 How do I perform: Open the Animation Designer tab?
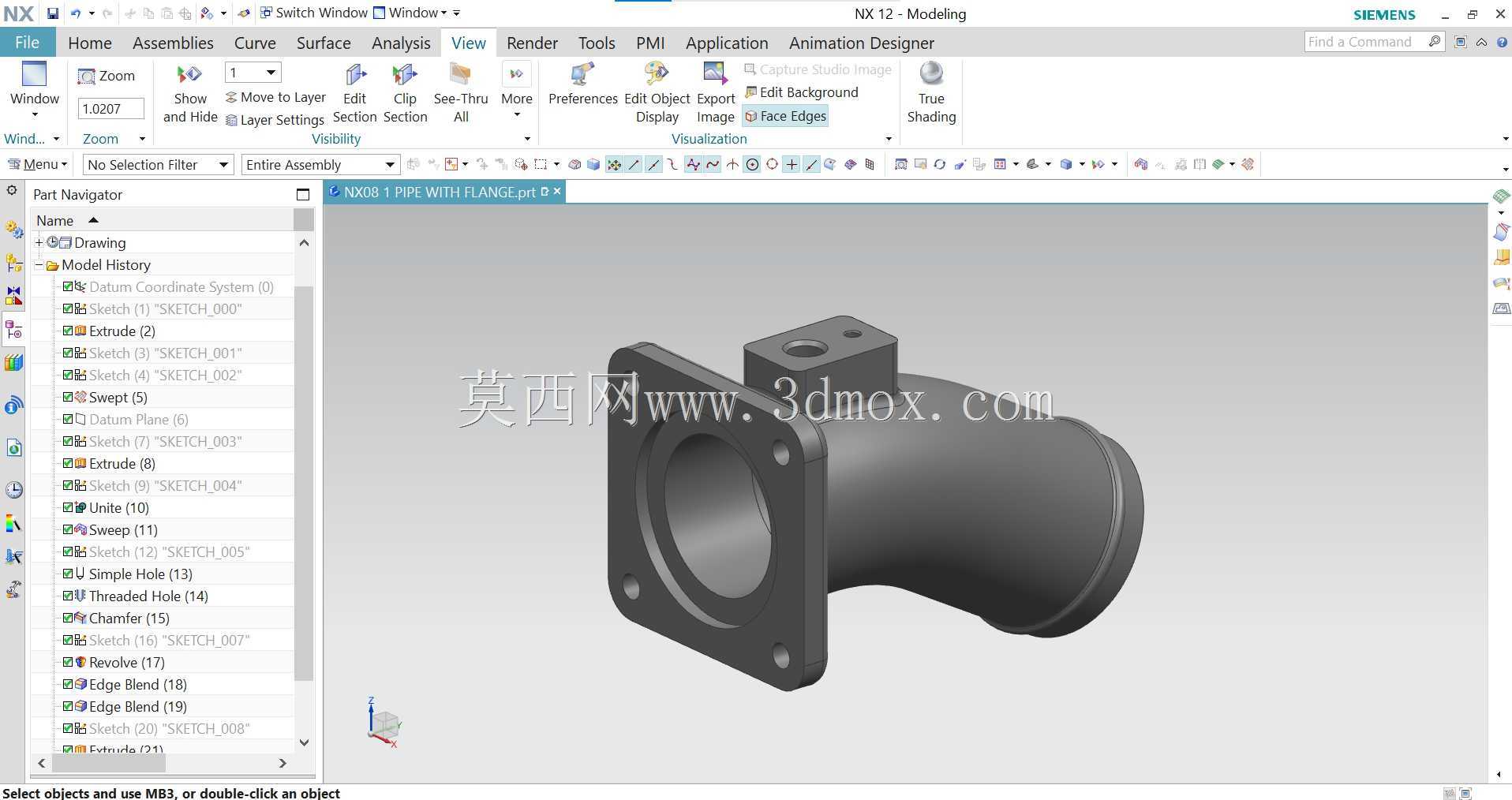(x=862, y=43)
